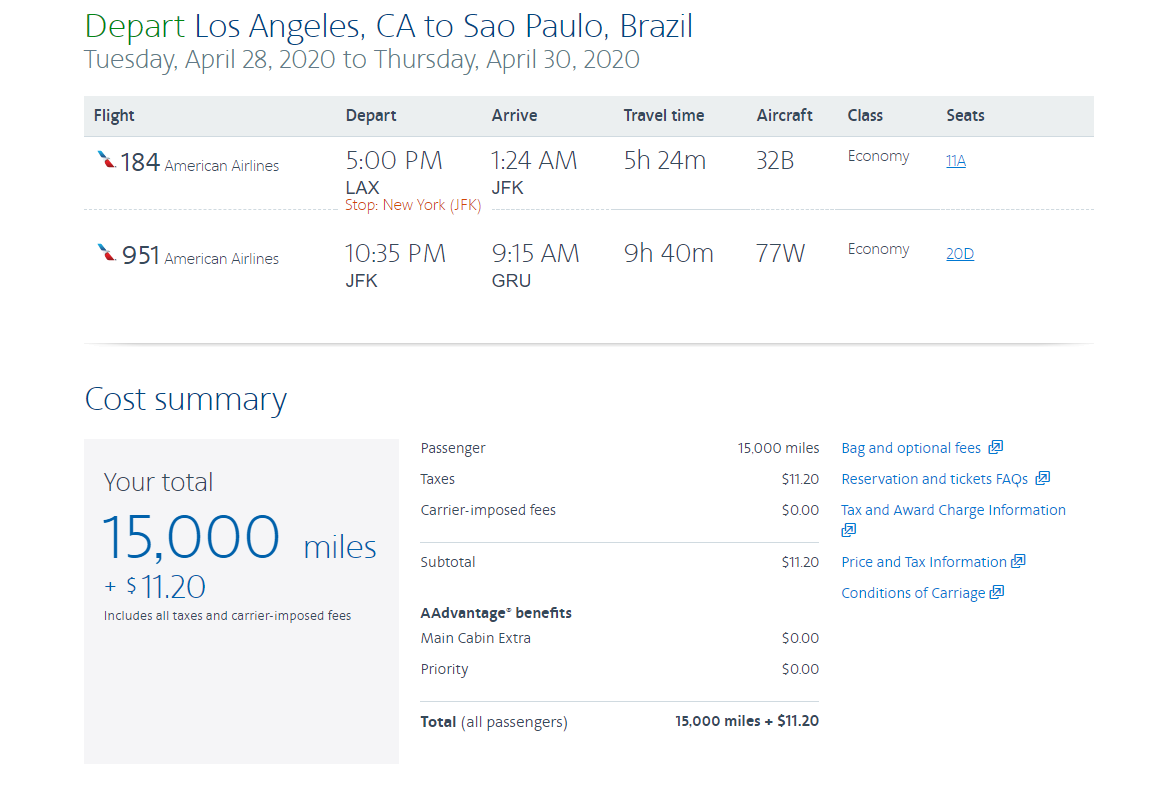
Task: Click flight number 184
Action: point(140,162)
